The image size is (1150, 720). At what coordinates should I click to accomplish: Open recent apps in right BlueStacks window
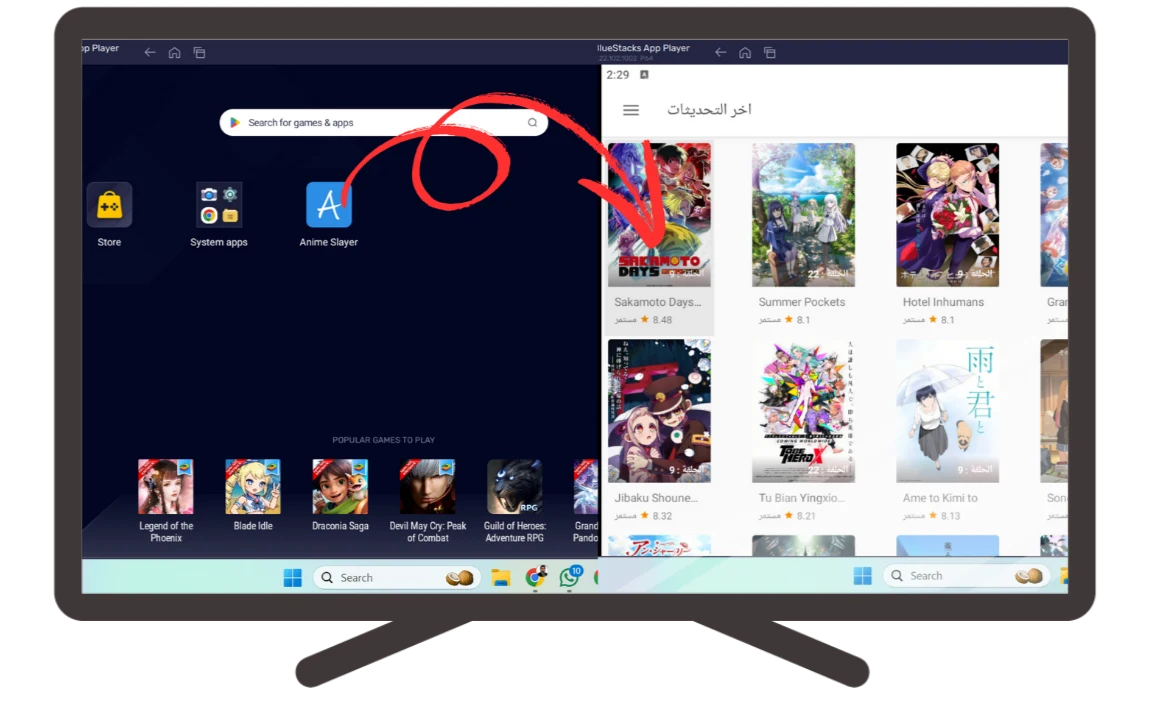click(x=769, y=52)
